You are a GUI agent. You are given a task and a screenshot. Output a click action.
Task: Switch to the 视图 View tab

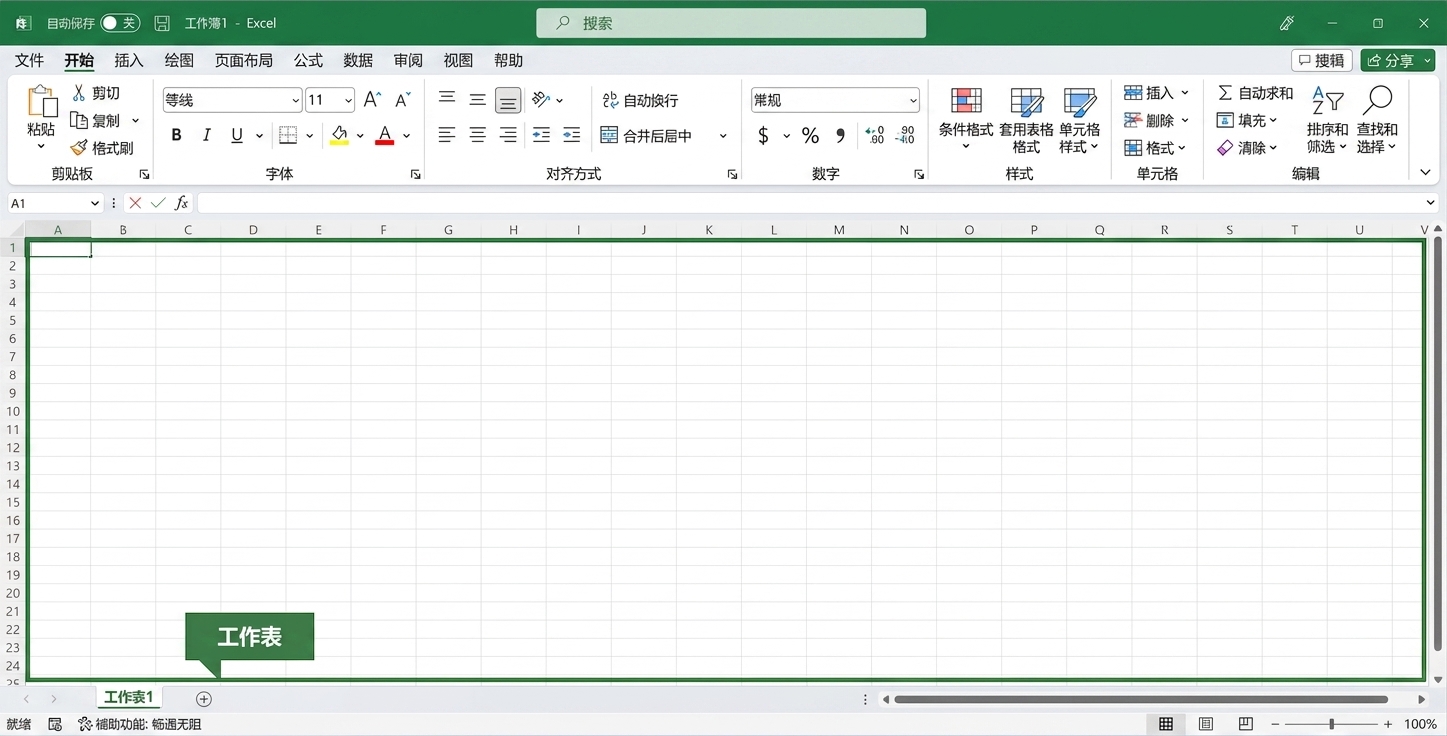click(x=458, y=61)
